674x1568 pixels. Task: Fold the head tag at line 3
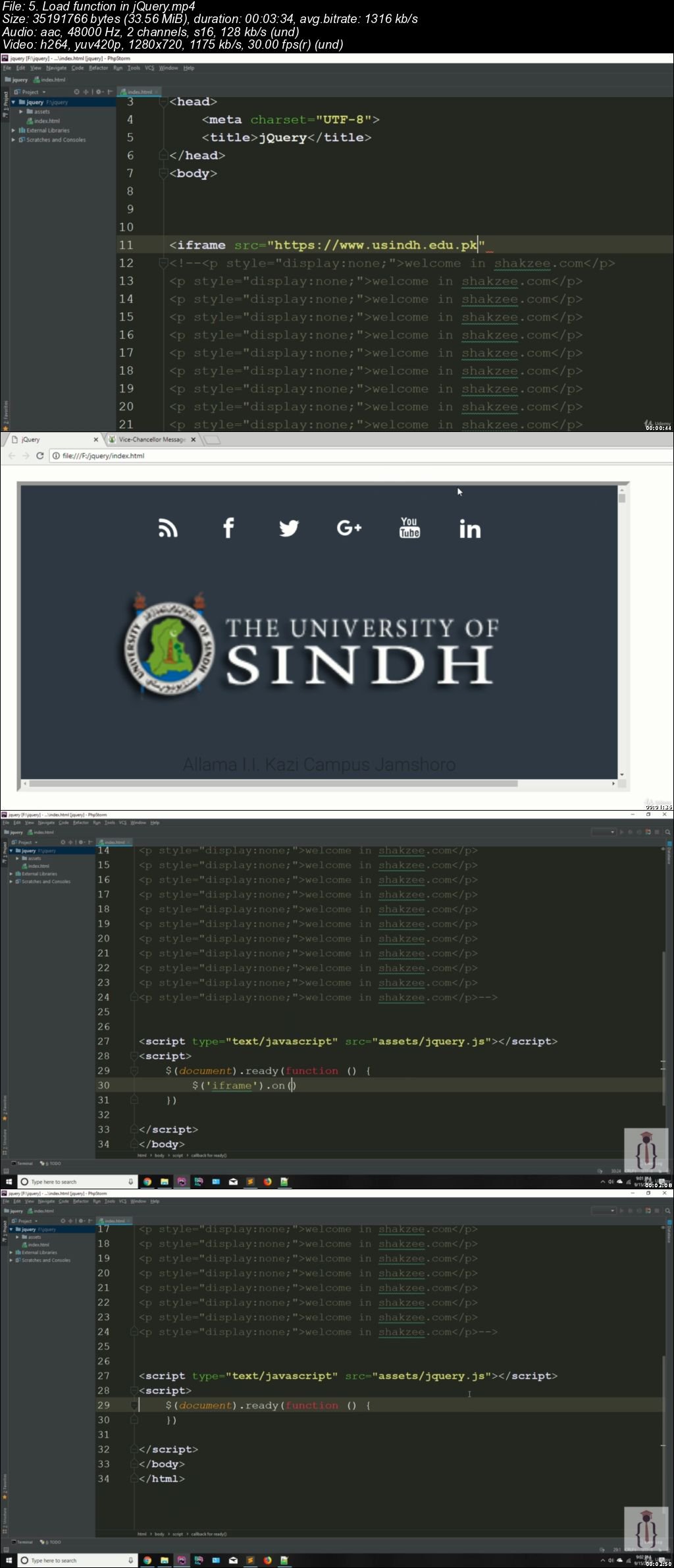coord(163,102)
